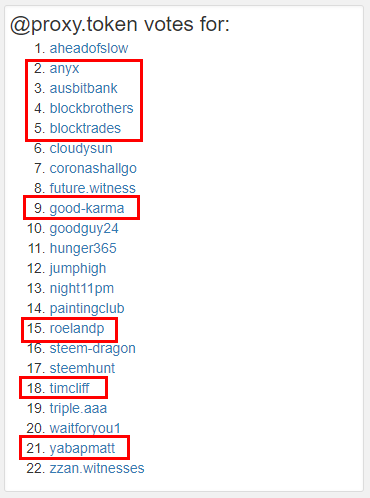Visit the steem-dragon link

[x=93, y=349]
